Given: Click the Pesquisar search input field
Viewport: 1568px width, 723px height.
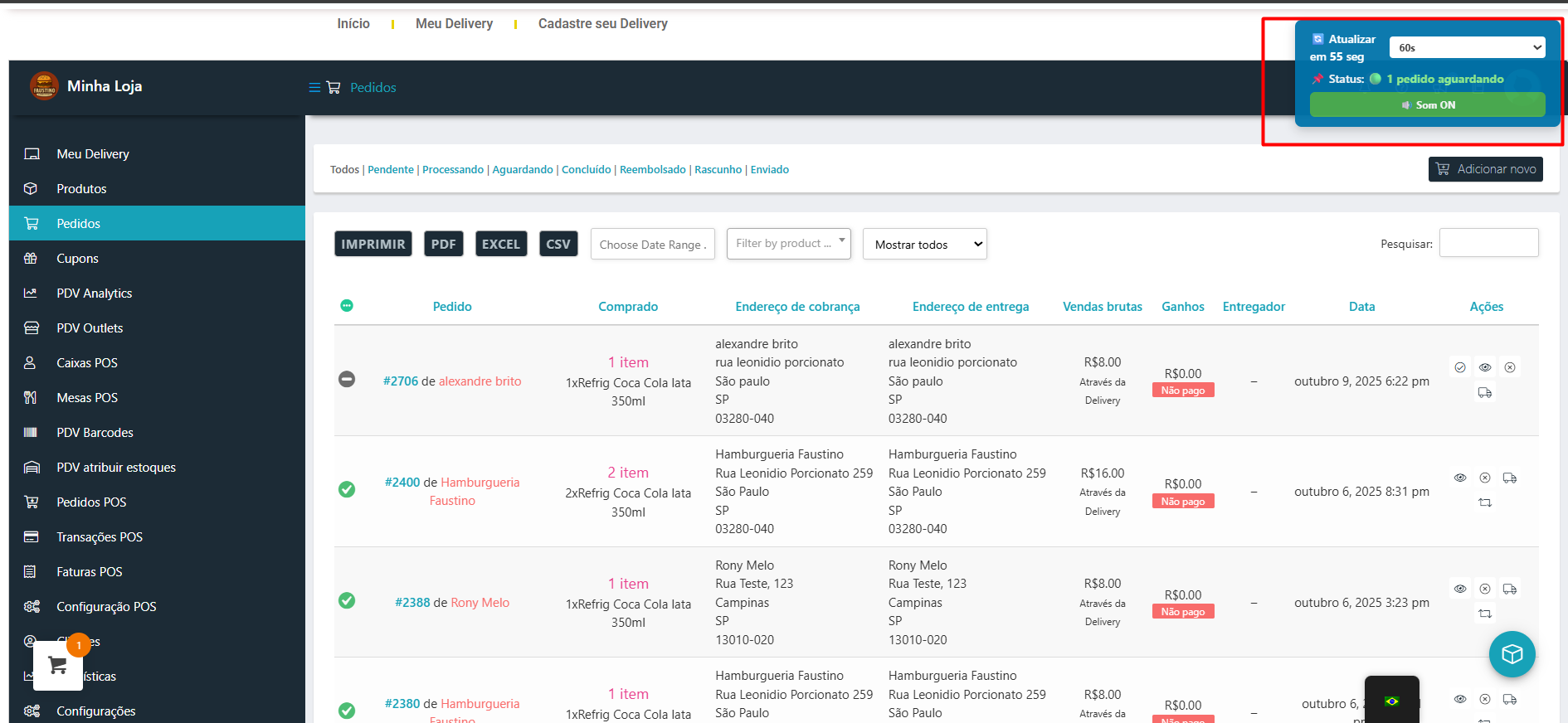Looking at the screenshot, I should click(1488, 243).
